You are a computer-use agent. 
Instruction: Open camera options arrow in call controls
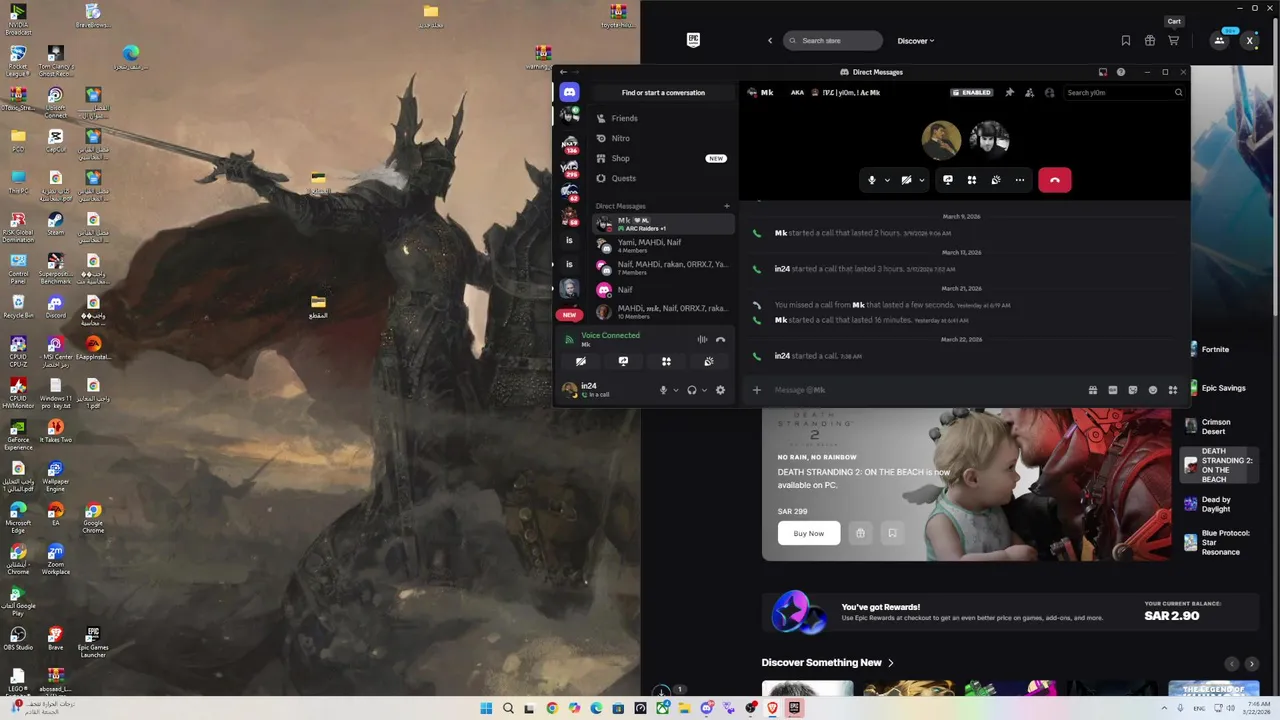click(x=921, y=180)
